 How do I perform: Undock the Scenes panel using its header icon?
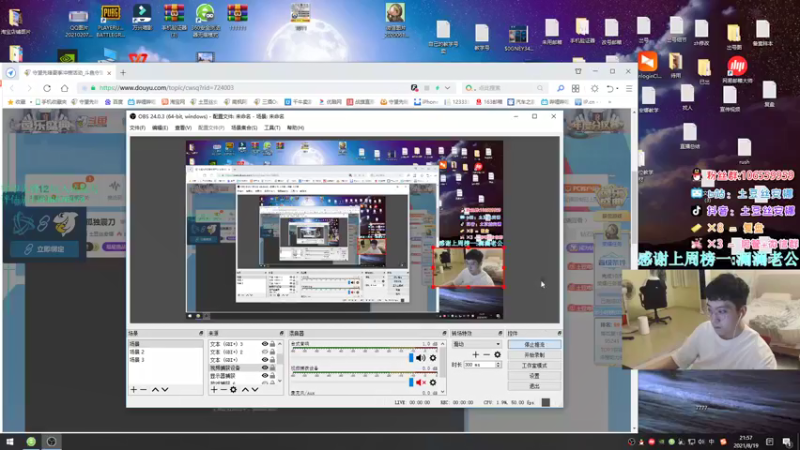[x=201, y=333]
